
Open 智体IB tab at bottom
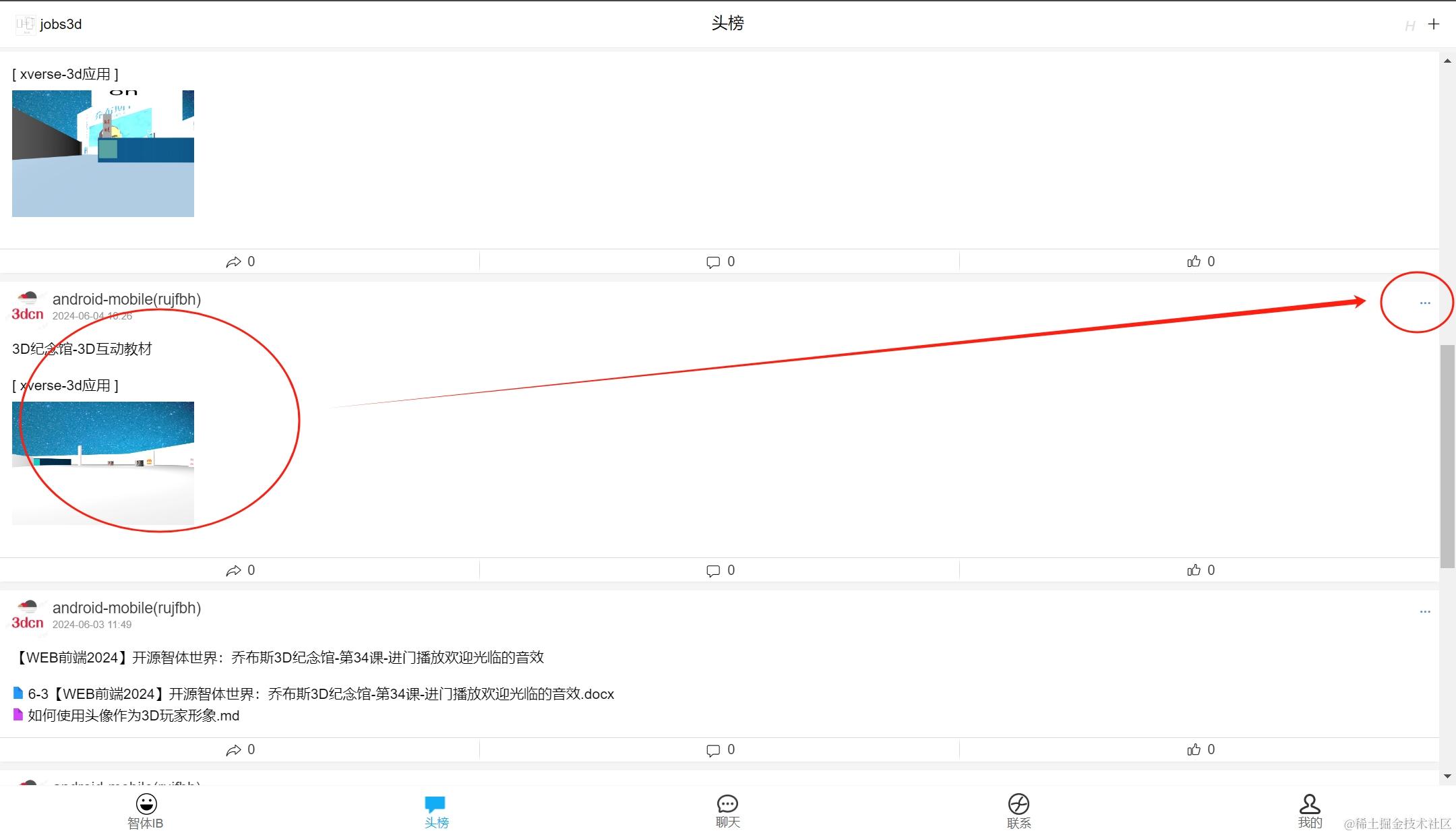pyautogui.click(x=145, y=810)
